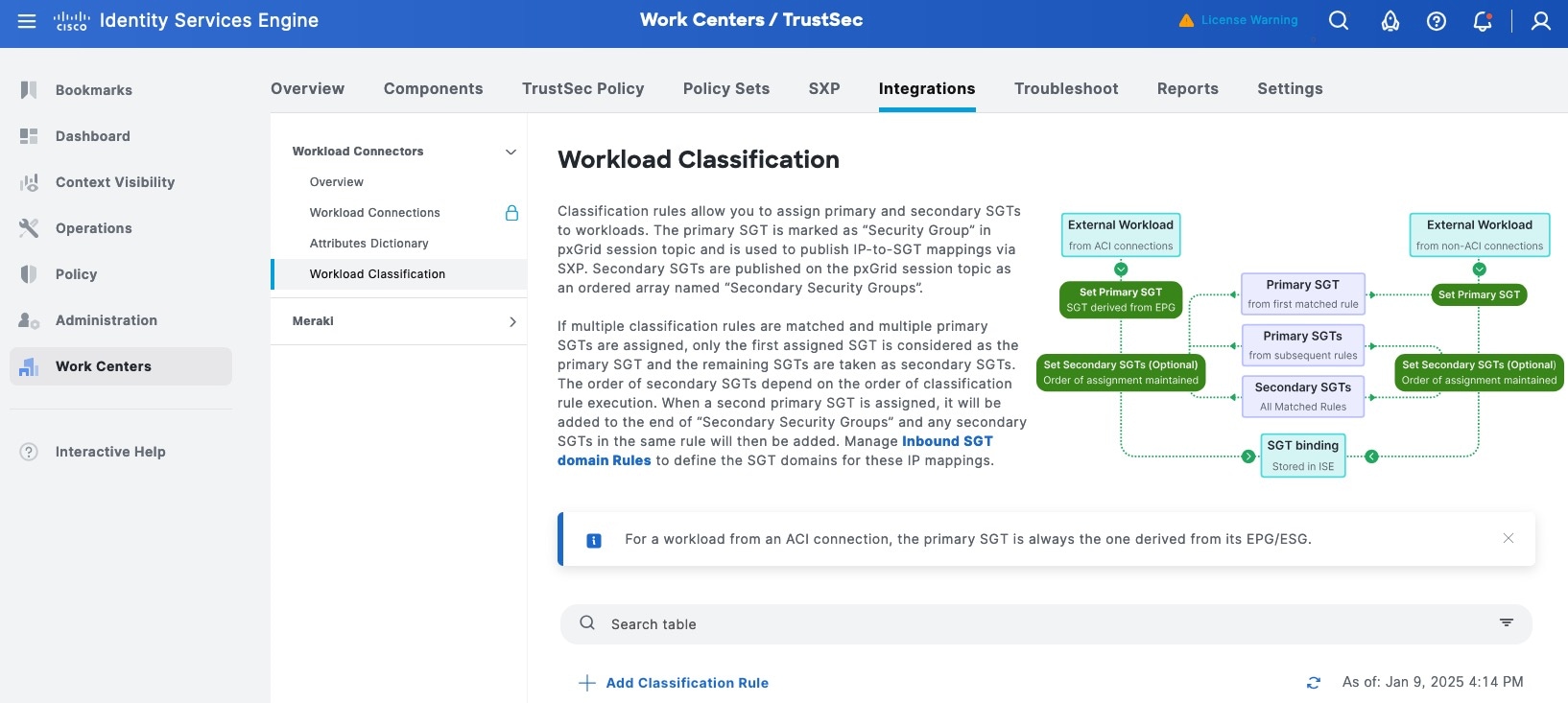The height and width of the screenshot is (703, 1568).
Task: Expand the Meraki section
Action: pyautogui.click(x=512, y=321)
